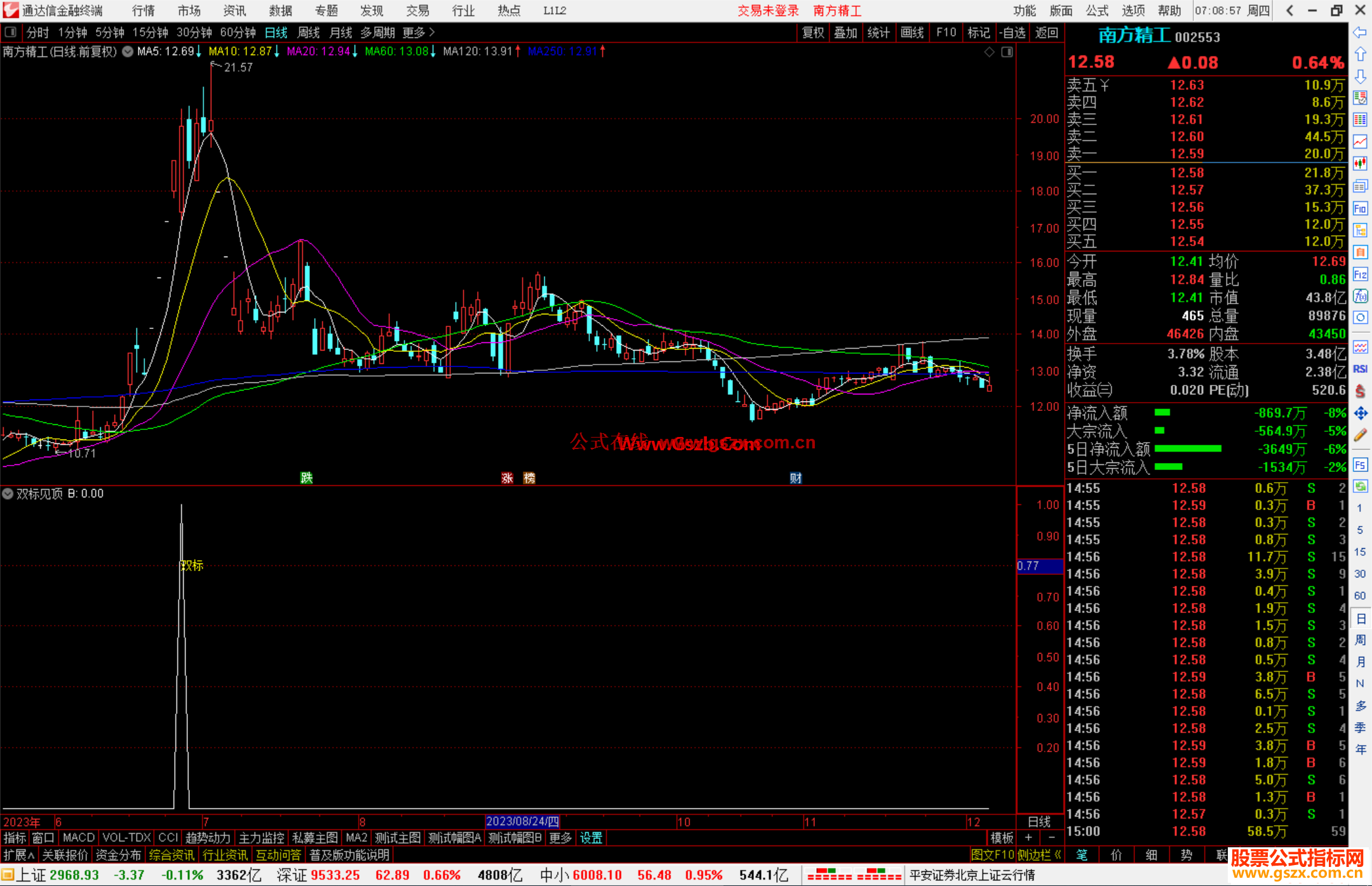Viewport: 1372px width, 886px height.
Task: Click the 2023/08/24 date marker on timeline
Action: (522, 821)
